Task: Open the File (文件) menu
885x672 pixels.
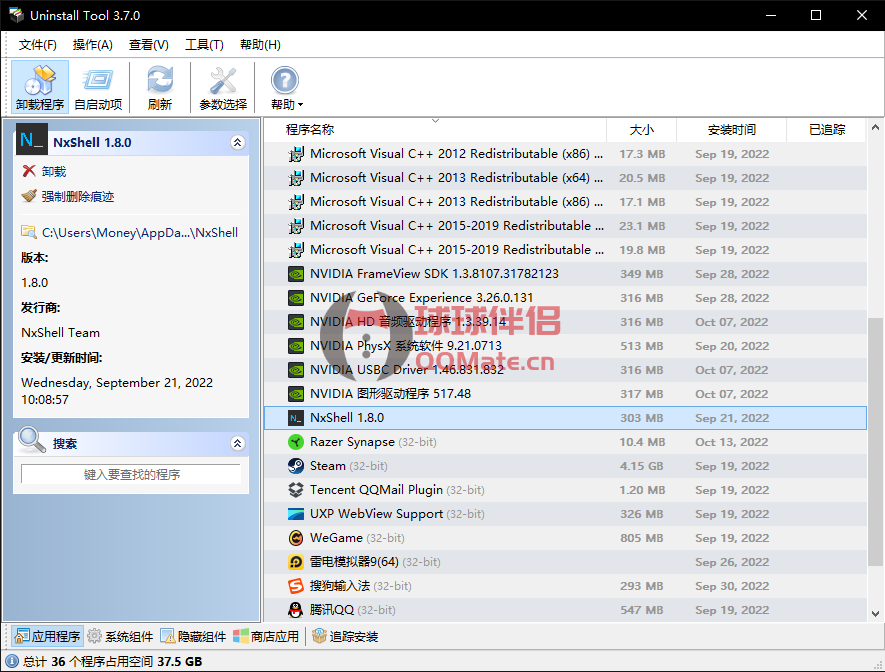Action: coord(38,45)
